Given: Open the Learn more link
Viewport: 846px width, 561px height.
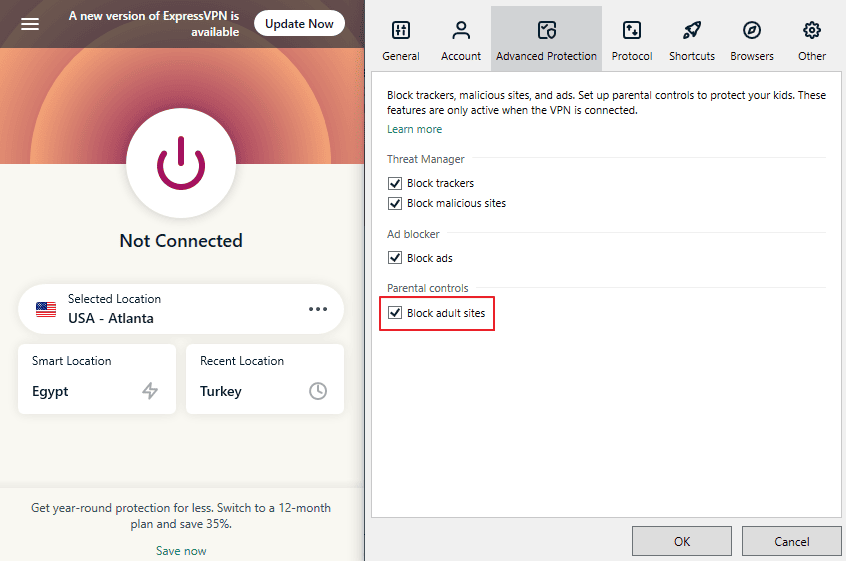Looking at the screenshot, I should coord(414,129).
